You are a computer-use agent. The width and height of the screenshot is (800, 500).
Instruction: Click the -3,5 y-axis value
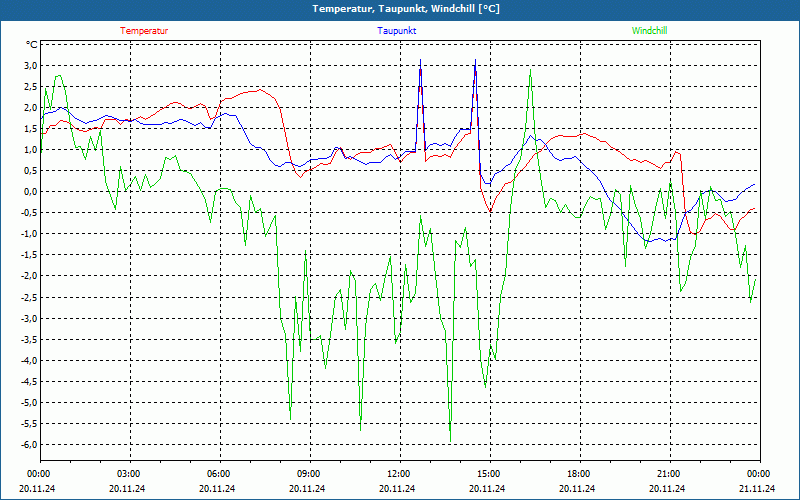(29, 339)
